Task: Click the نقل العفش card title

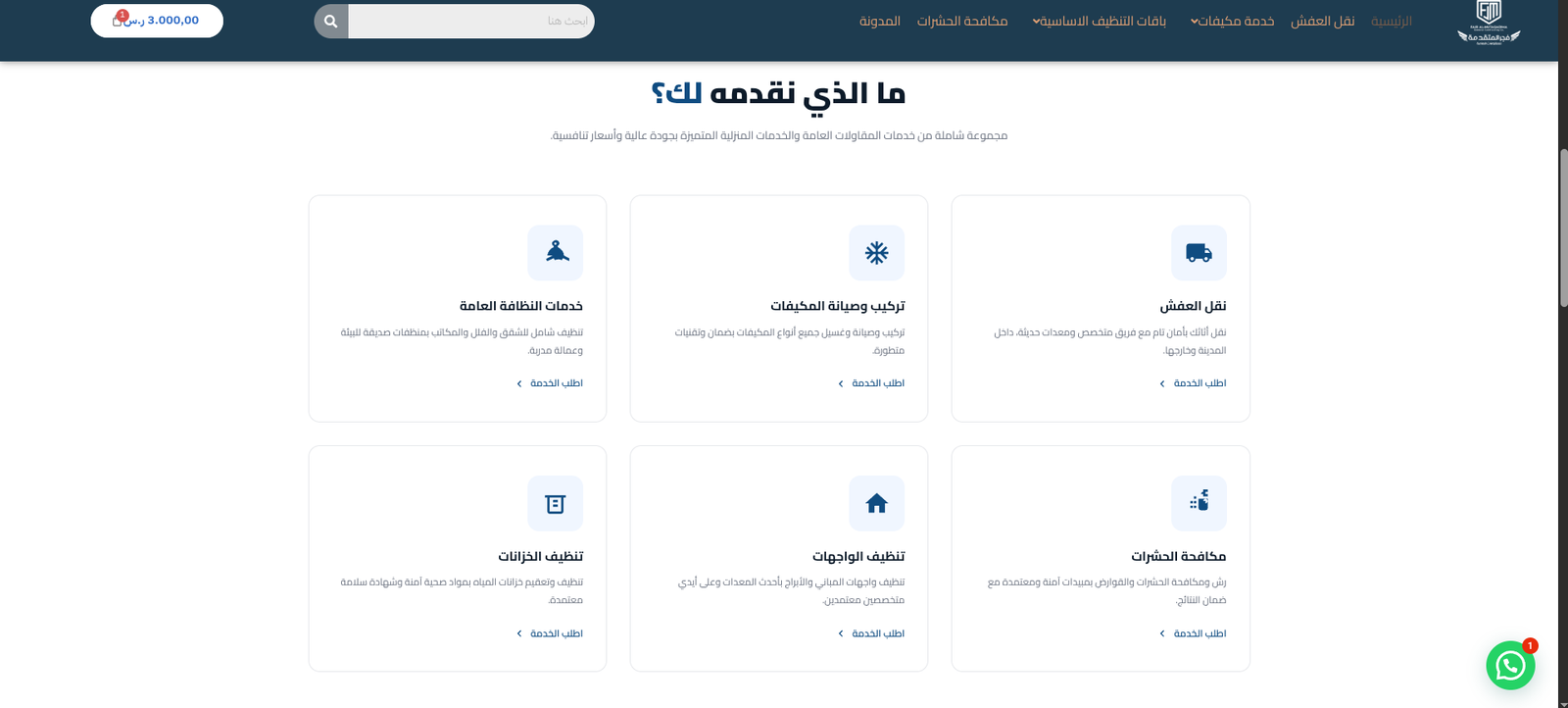Action: click(1193, 306)
